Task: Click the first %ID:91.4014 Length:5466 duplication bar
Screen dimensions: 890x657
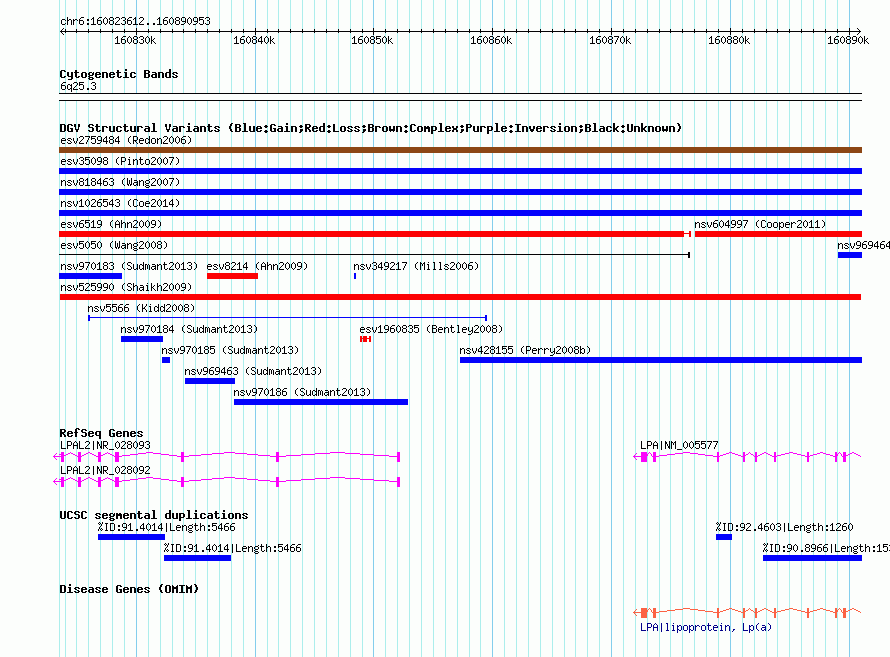Action: coord(131,537)
